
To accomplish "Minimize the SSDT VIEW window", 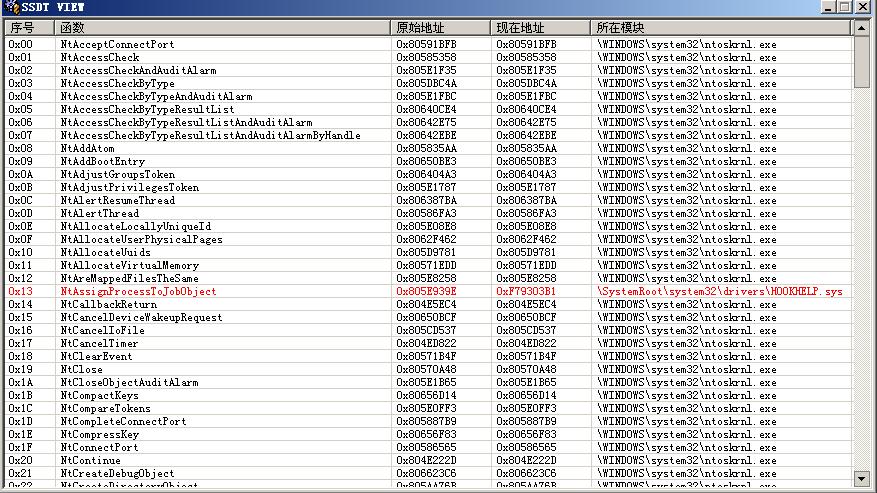I will tap(828, 7).
